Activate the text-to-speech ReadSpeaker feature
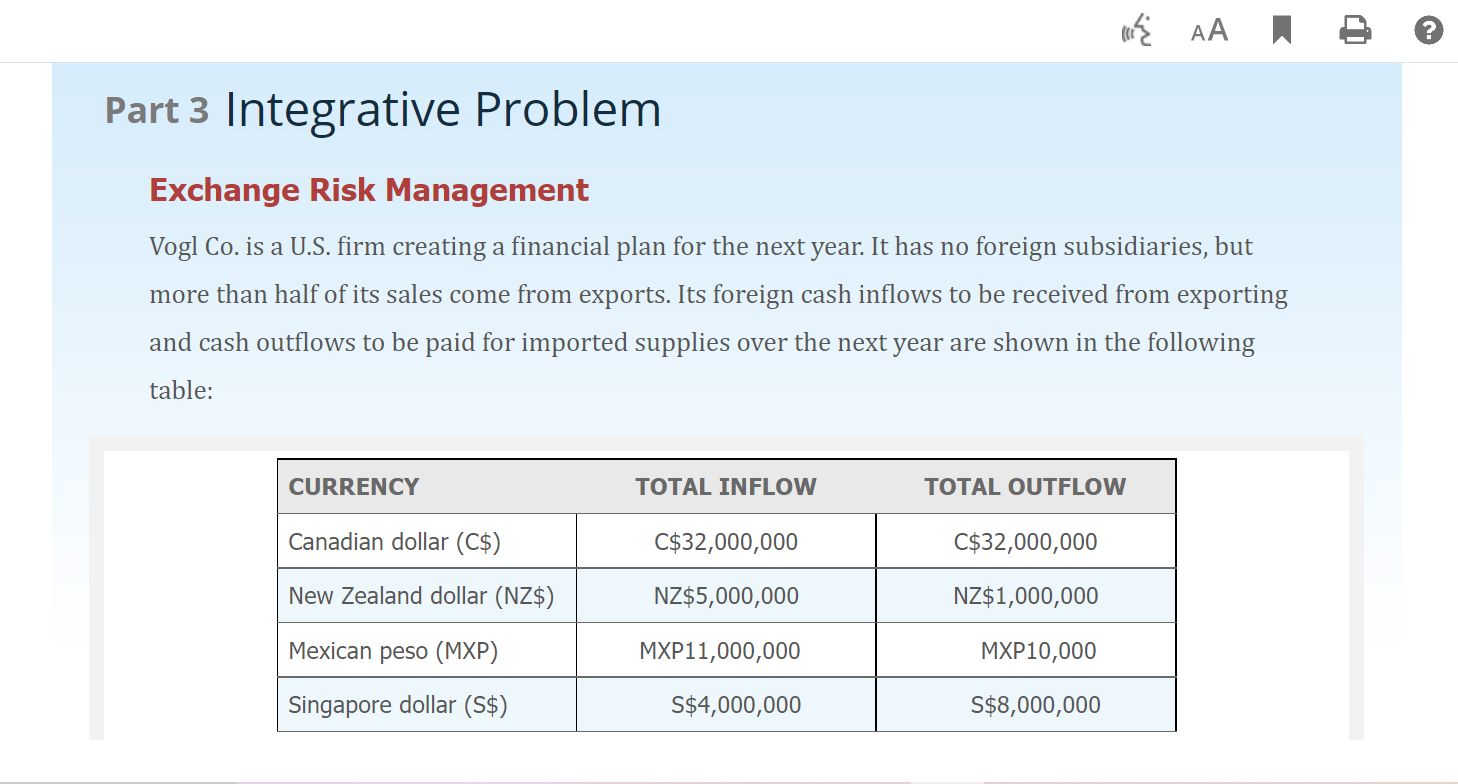The width and height of the screenshot is (1458, 784). (1137, 30)
